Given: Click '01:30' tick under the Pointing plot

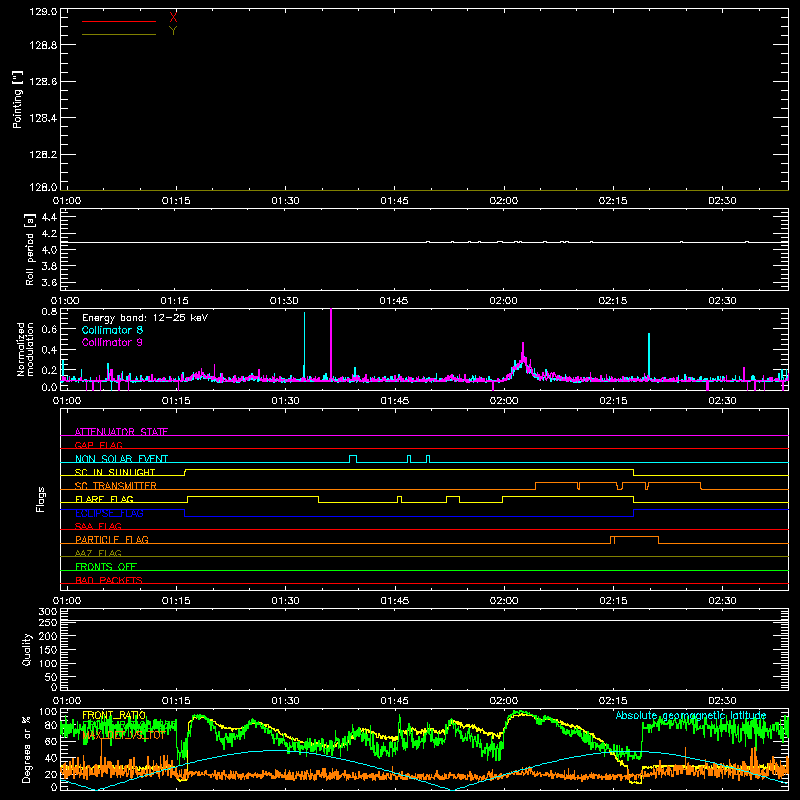Looking at the screenshot, I should 285,201.
